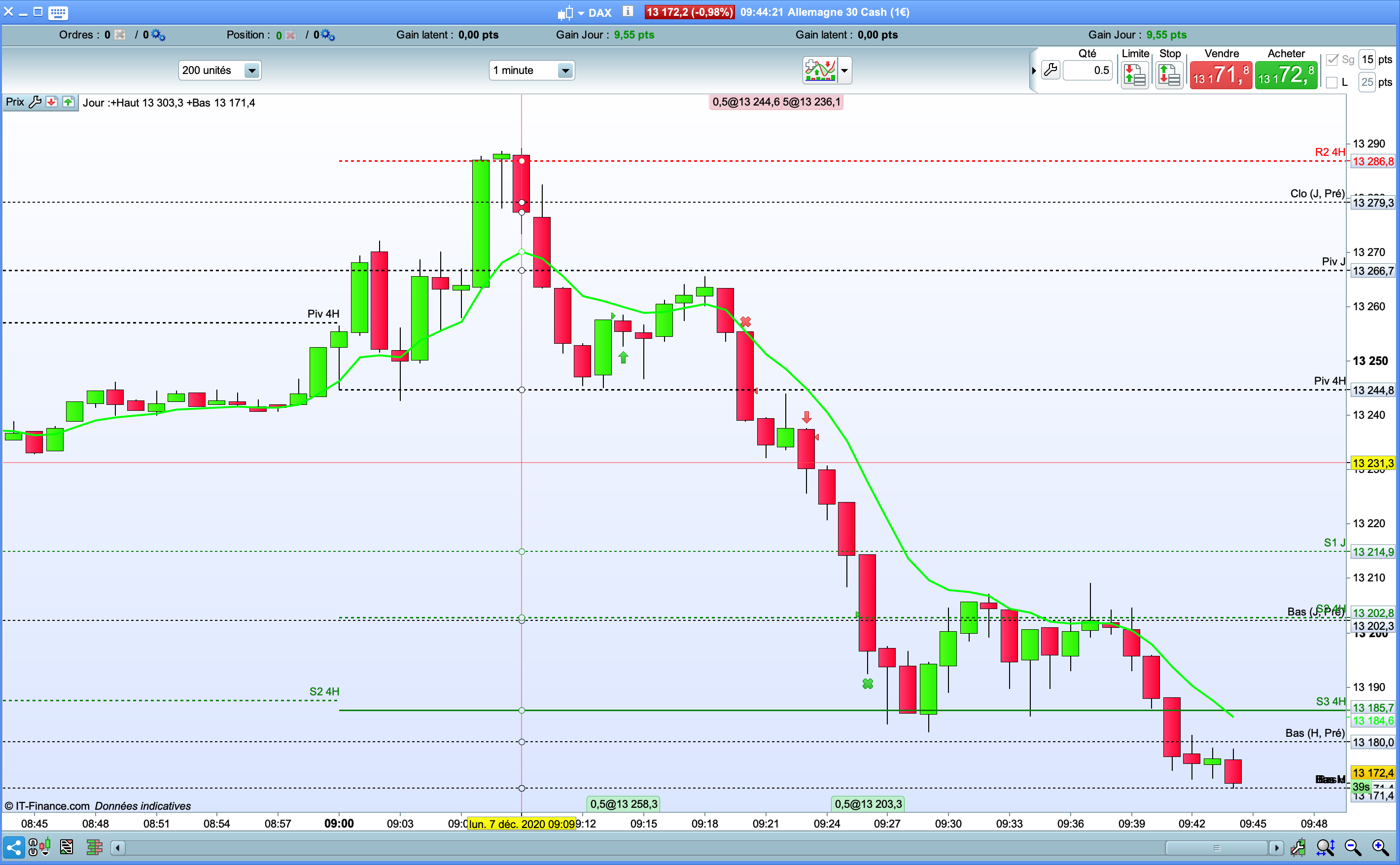Open the Limite order ticket icon

[1135, 75]
